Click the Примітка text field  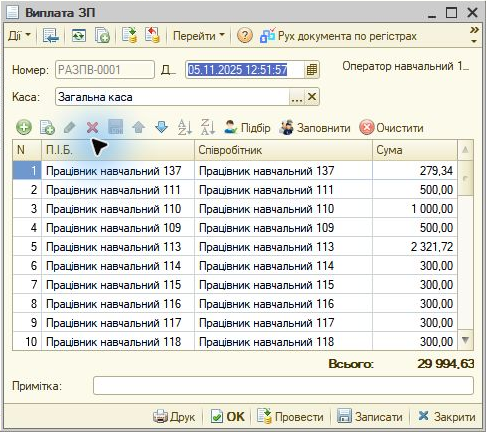283,386
